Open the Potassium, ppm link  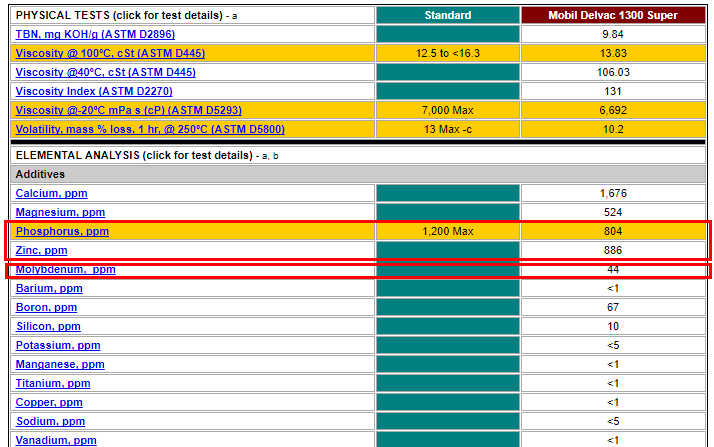(x=58, y=345)
